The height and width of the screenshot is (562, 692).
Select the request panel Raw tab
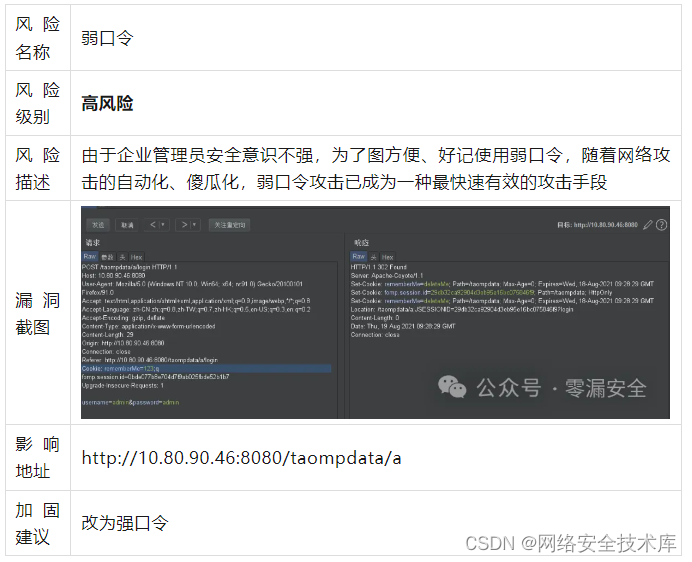point(90,256)
